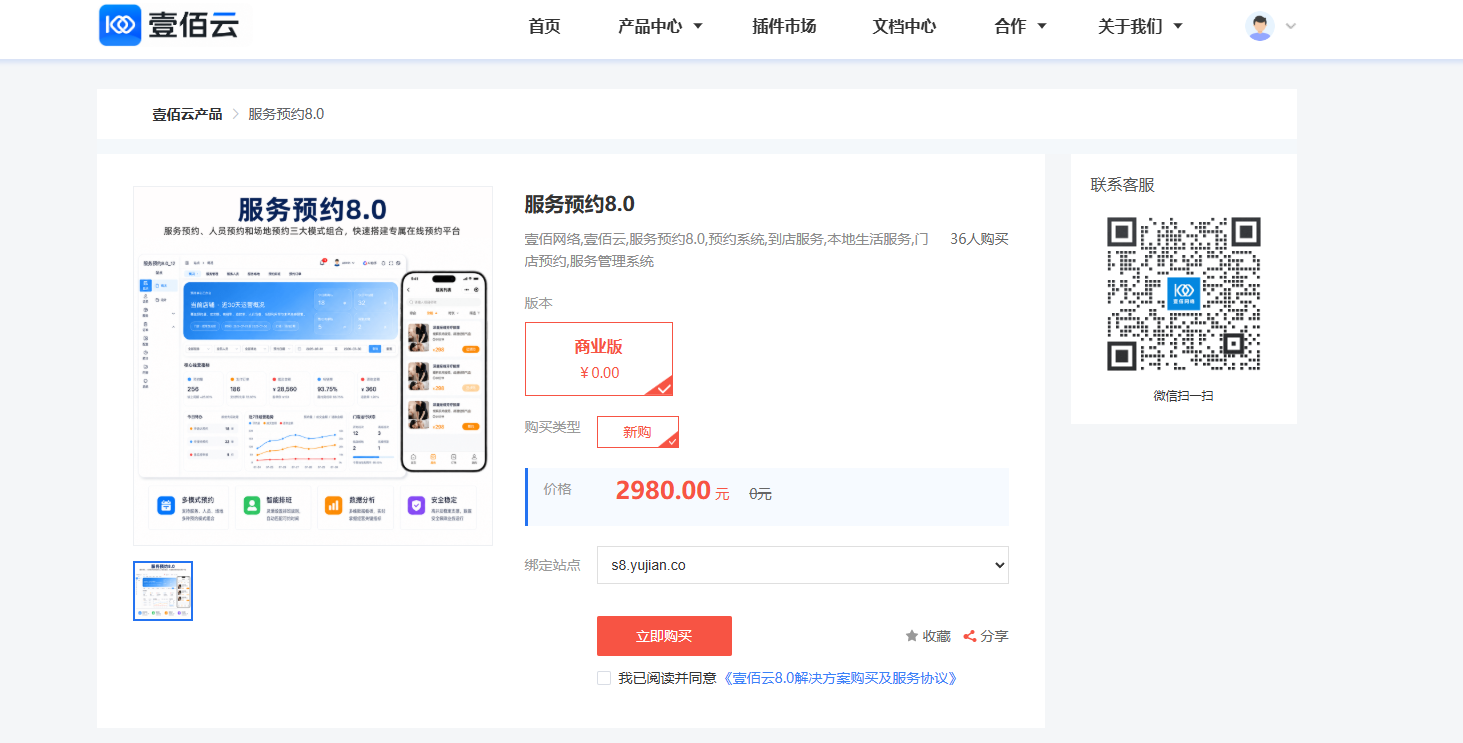Screen dimensions: 1463x743
Task: Open 合作 navigation item
Action: (x=1010, y=26)
